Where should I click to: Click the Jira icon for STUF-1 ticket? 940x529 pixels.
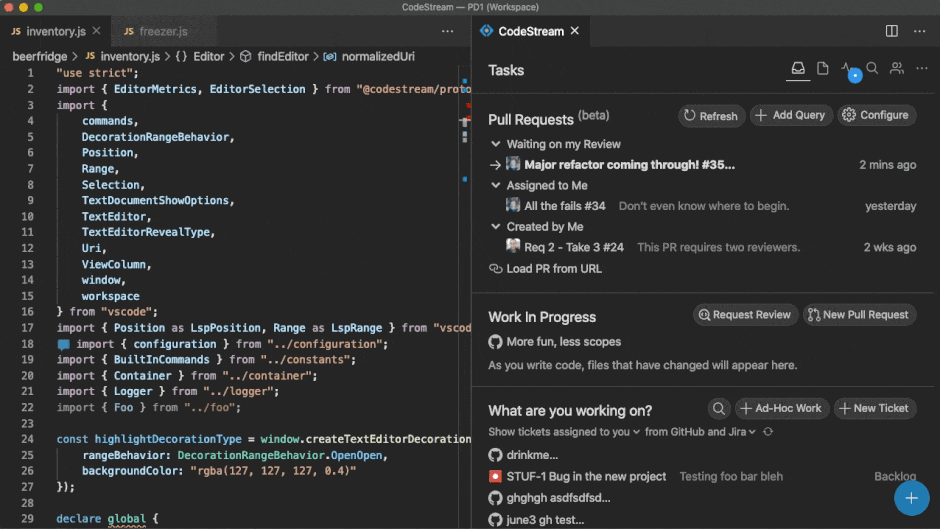pos(495,476)
